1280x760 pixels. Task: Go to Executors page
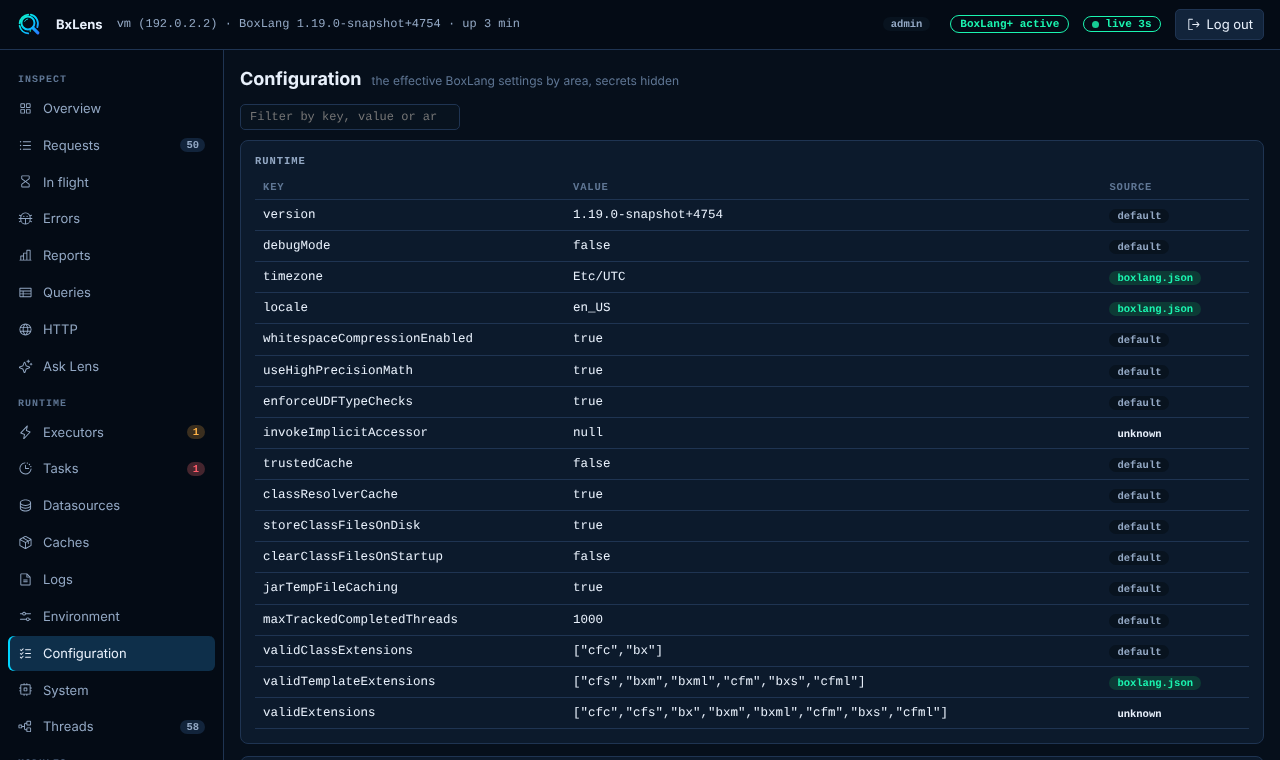click(x=111, y=432)
